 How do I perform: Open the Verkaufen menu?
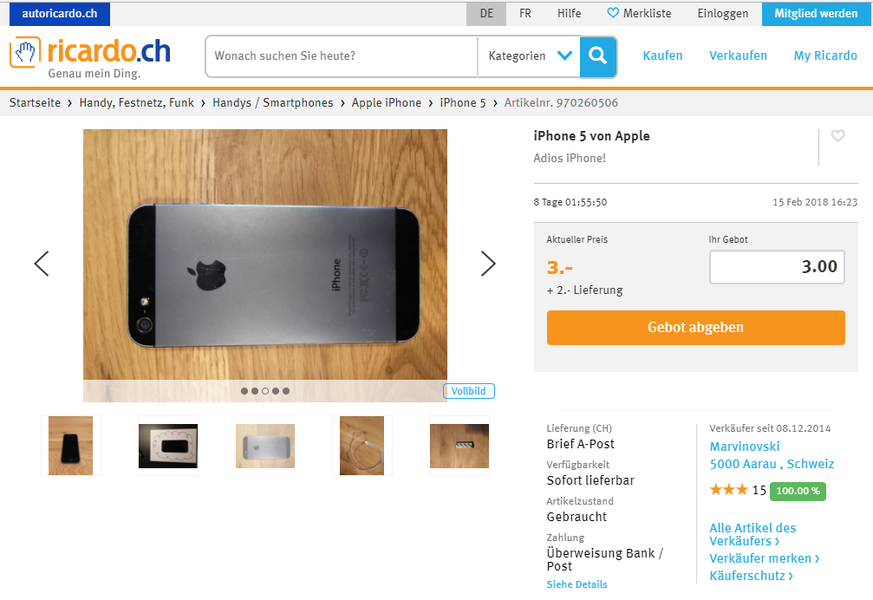tap(738, 56)
